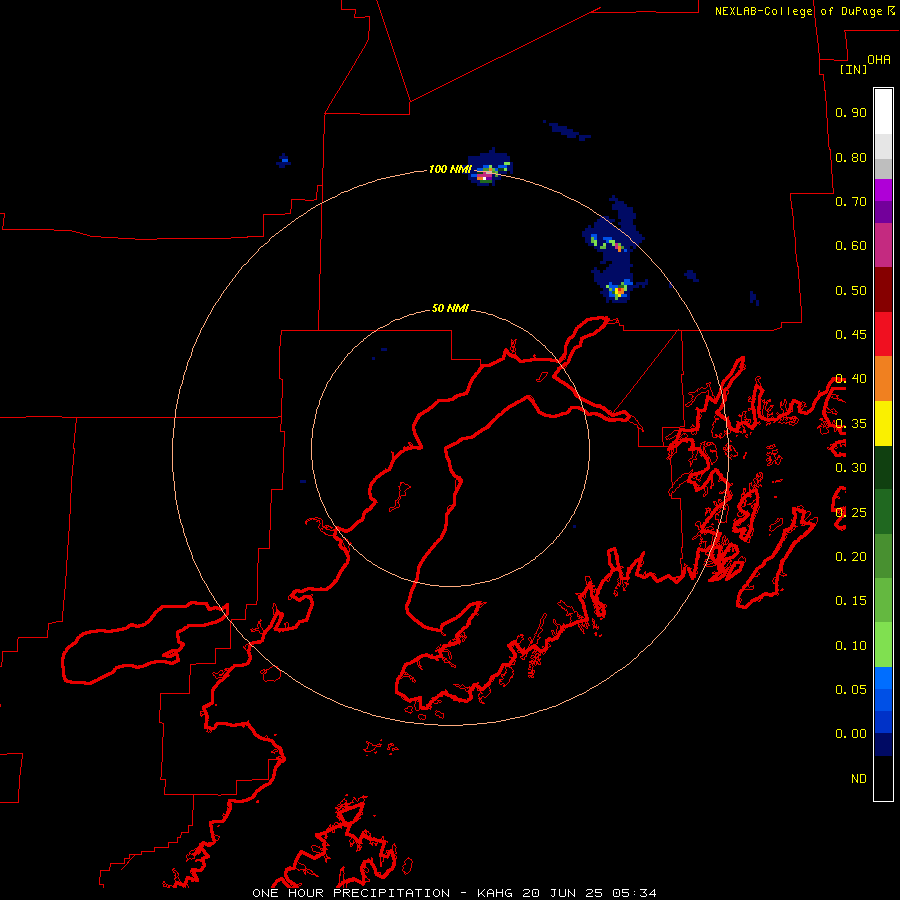The image size is (900, 900).
Task: Click the light green swatch on the scale
Action: [x=883, y=645]
